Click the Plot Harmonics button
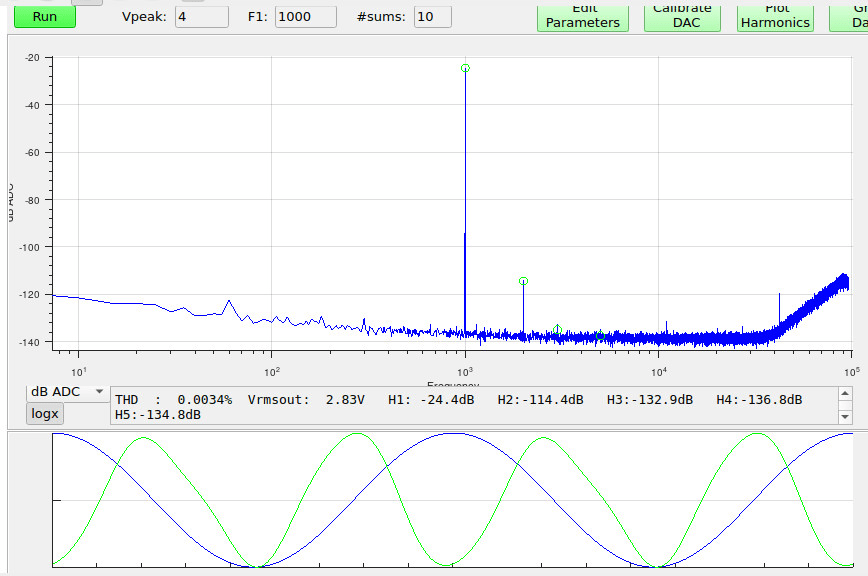Screen dimensions: 868x576 click(x=775, y=18)
